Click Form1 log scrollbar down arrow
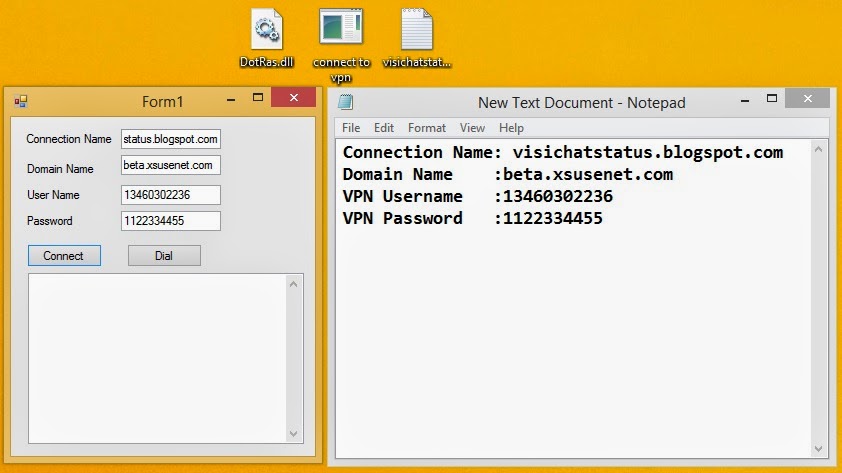The width and height of the screenshot is (842, 473). [x=293, y=433]
